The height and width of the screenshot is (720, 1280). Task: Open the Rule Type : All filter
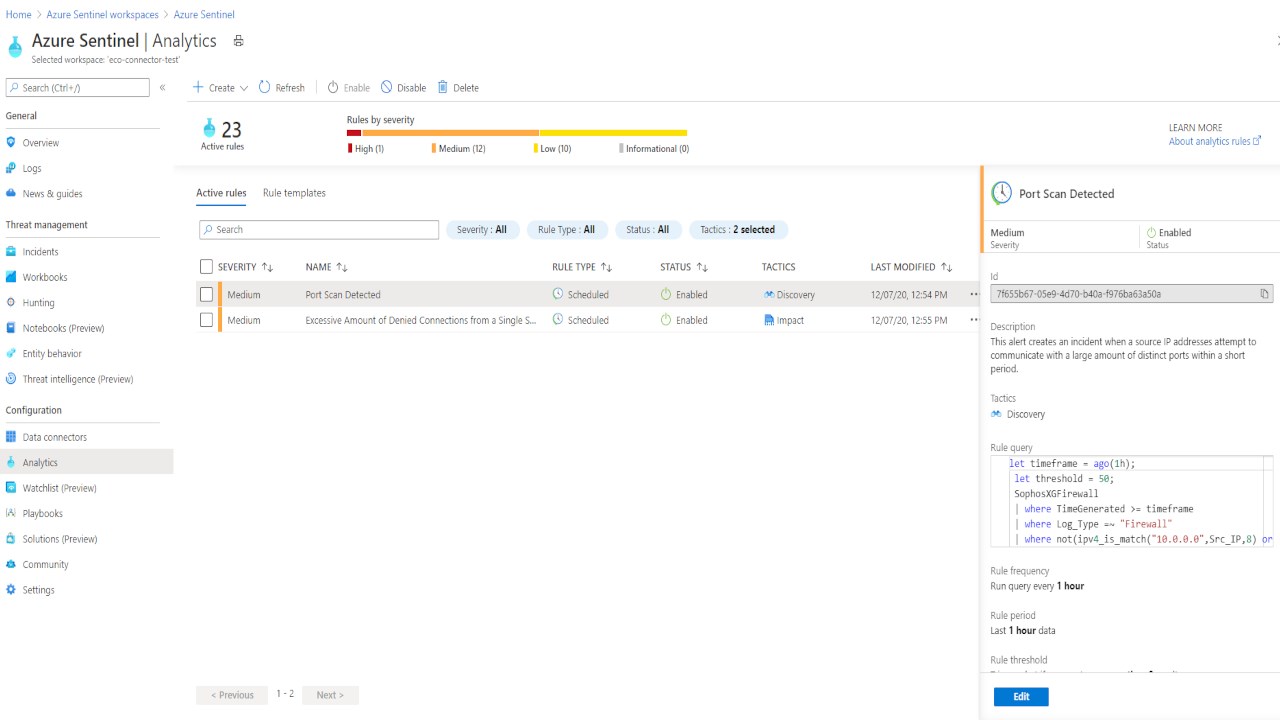[566, 230]
